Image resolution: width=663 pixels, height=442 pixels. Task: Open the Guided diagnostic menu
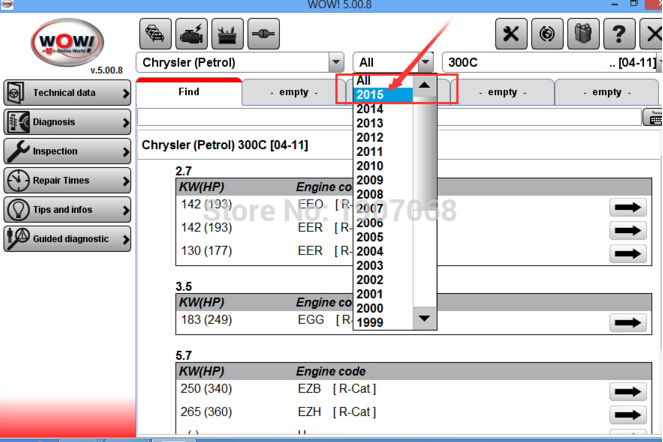67,239
